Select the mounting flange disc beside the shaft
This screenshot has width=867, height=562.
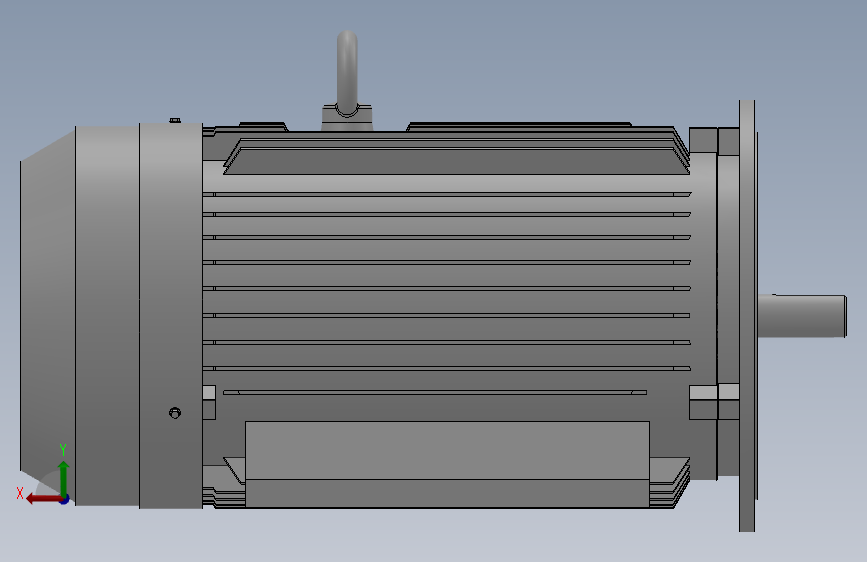[x=747, y=316]
